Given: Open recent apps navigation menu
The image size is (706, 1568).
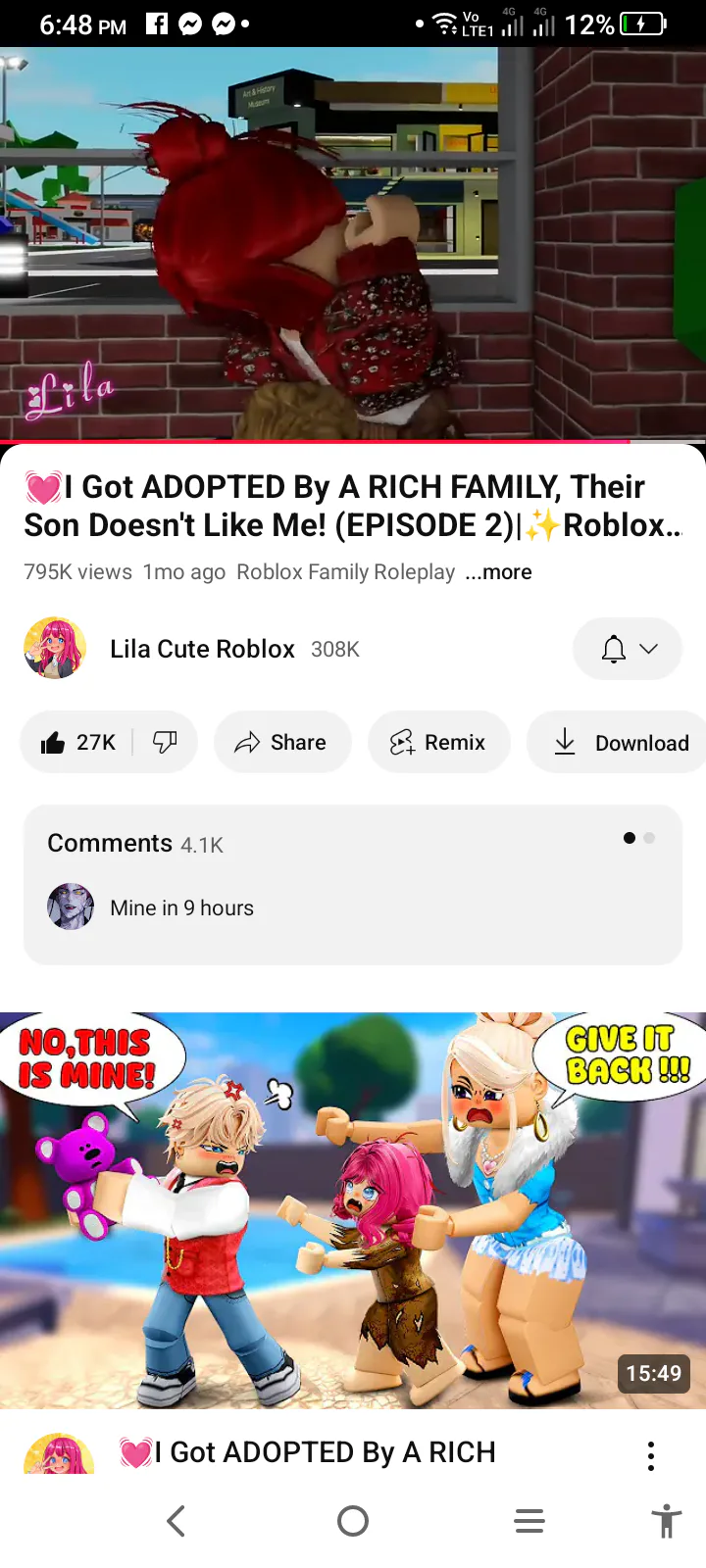Looking at the screenshot, I should pos(529,1521).
